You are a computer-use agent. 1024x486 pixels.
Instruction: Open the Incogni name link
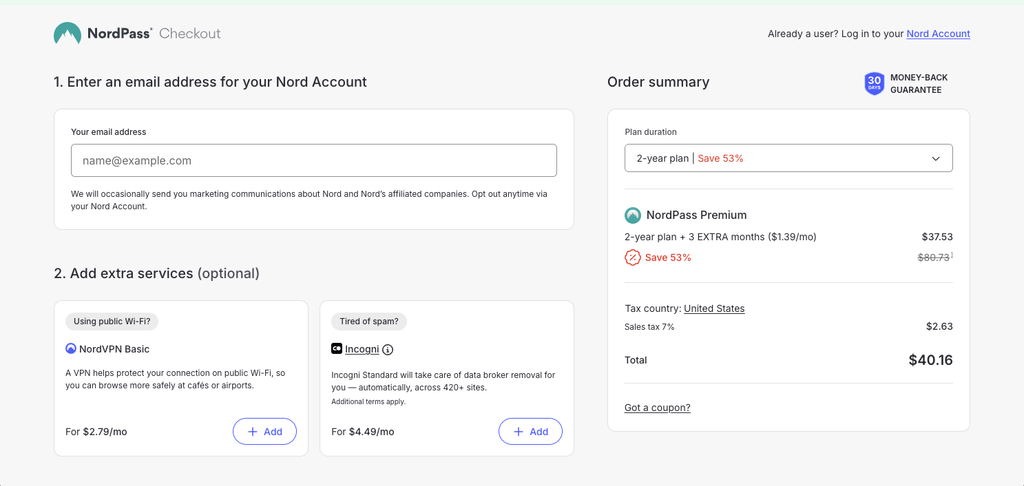pos(362,349)
